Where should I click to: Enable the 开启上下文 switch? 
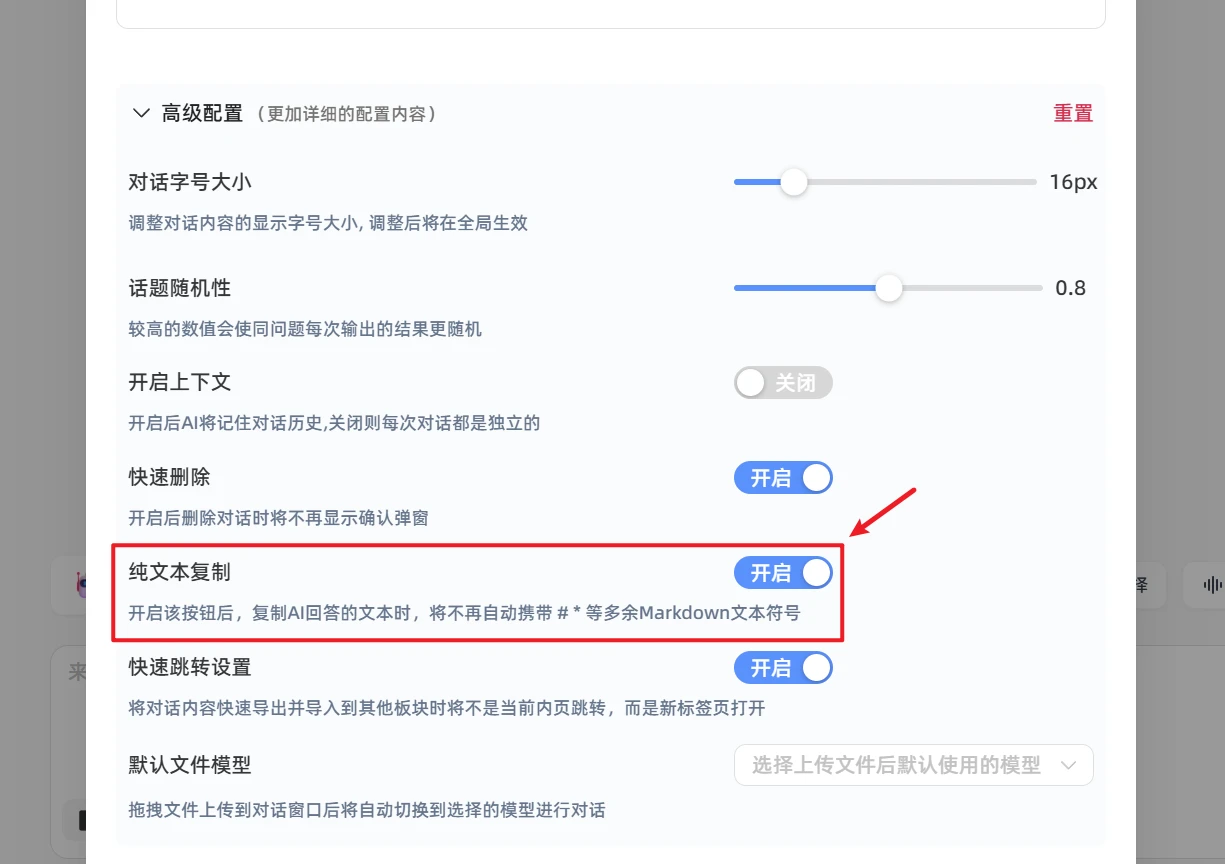pos(783,383)
